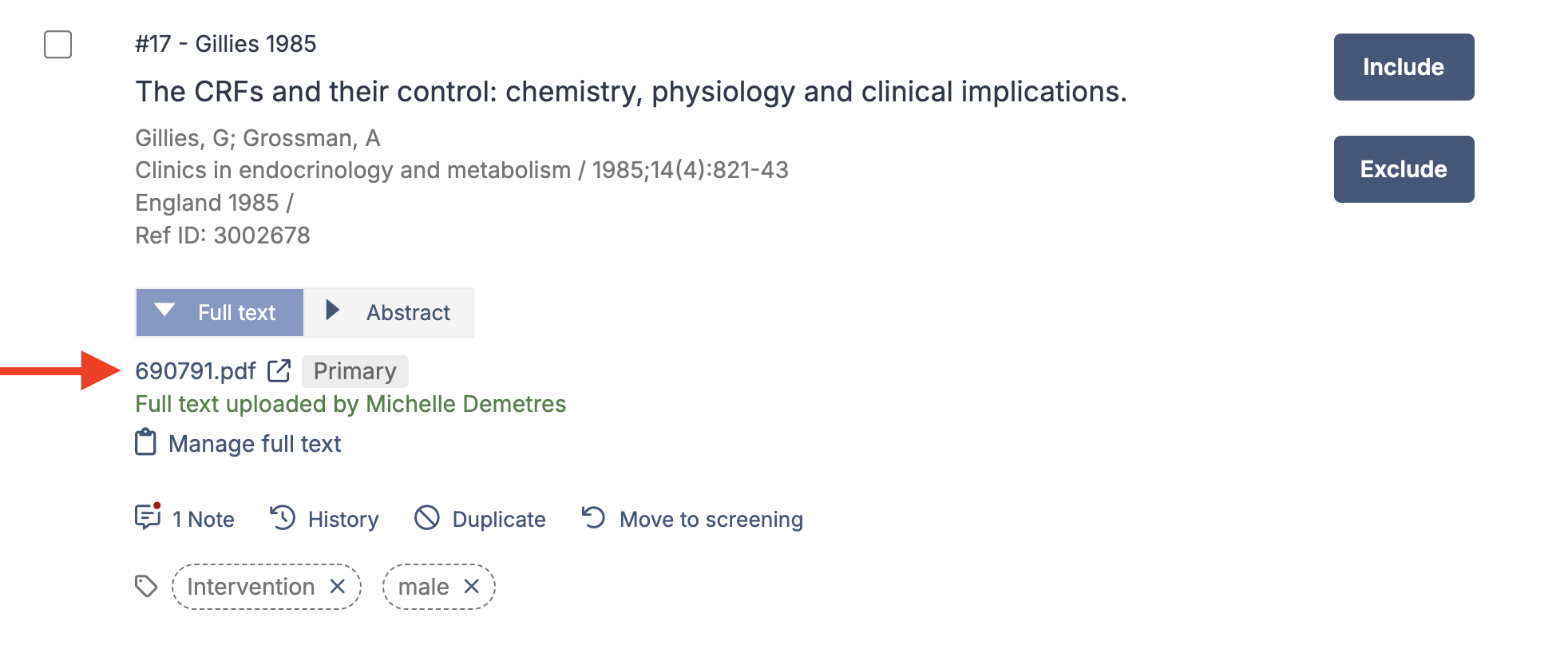Click the Manage full text clipboard icon

tap(145, 442)
